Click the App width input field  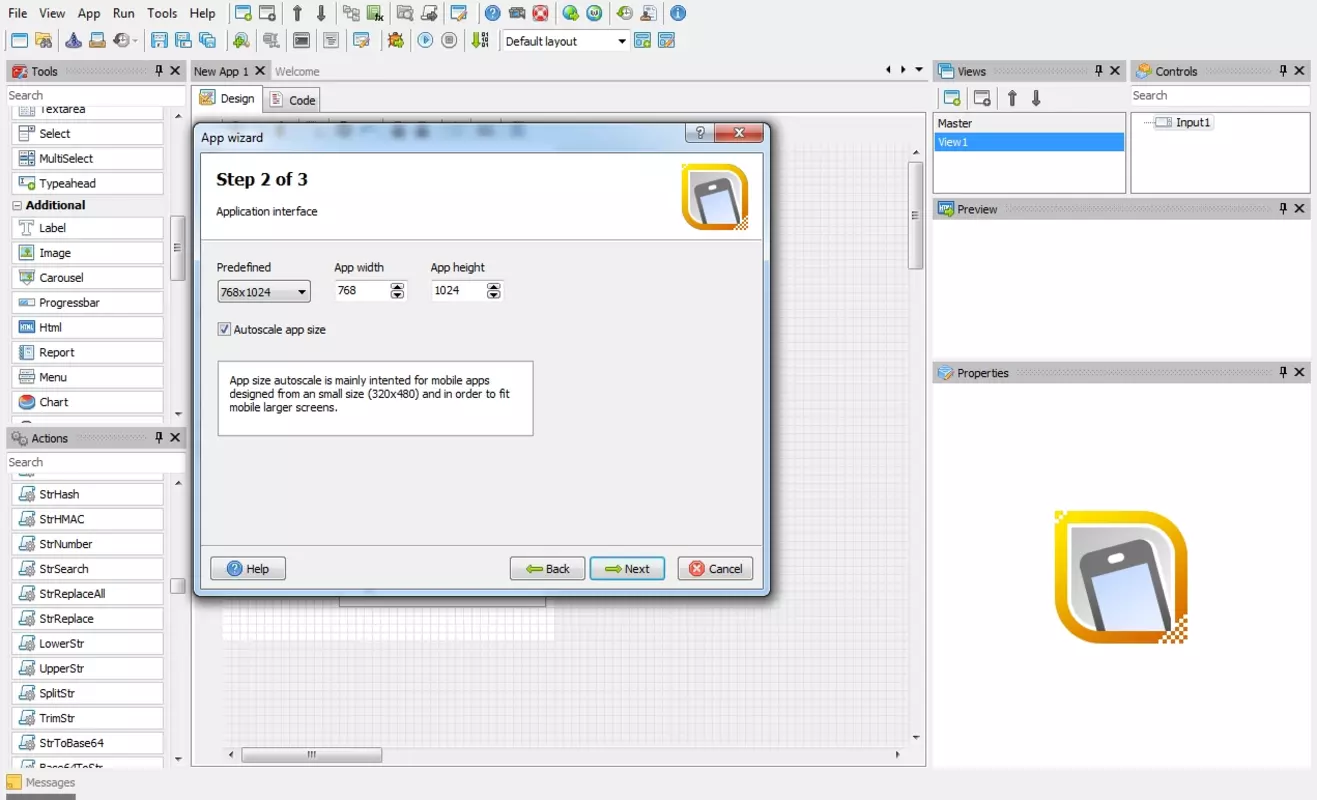click(x=362, y=291)
